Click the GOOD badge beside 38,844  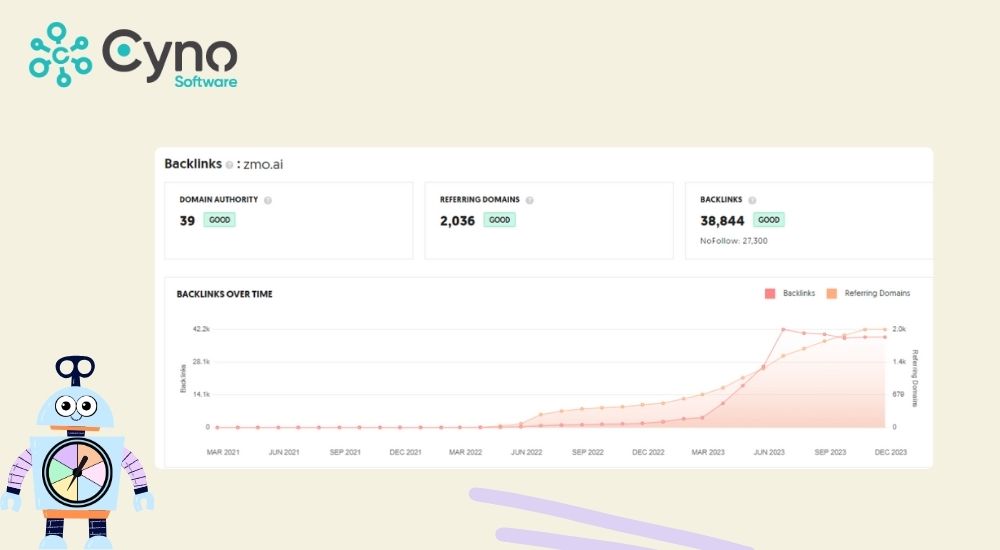768,220
